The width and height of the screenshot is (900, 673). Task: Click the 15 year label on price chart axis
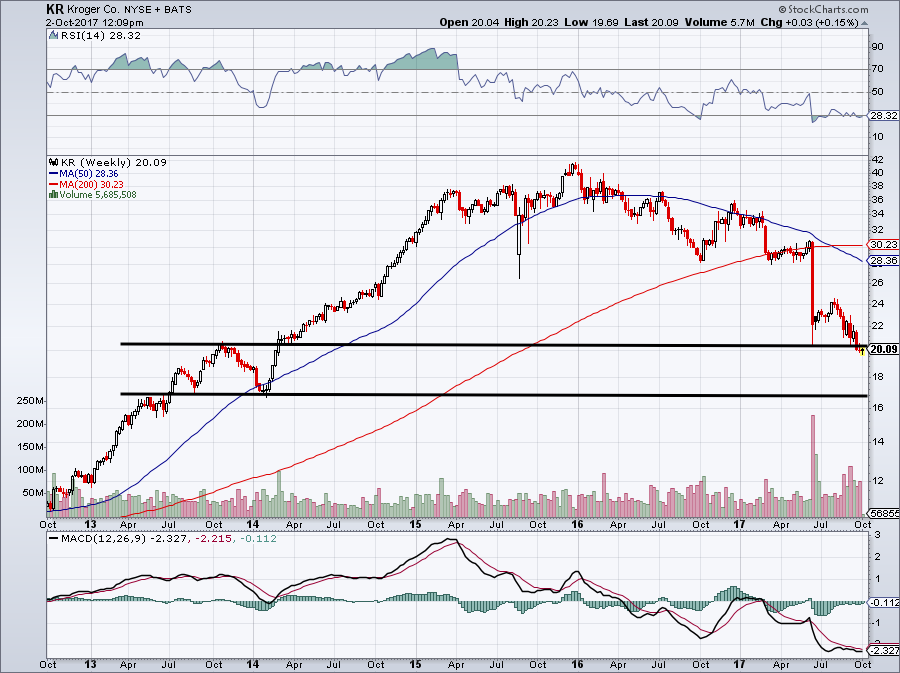point(416,524)
